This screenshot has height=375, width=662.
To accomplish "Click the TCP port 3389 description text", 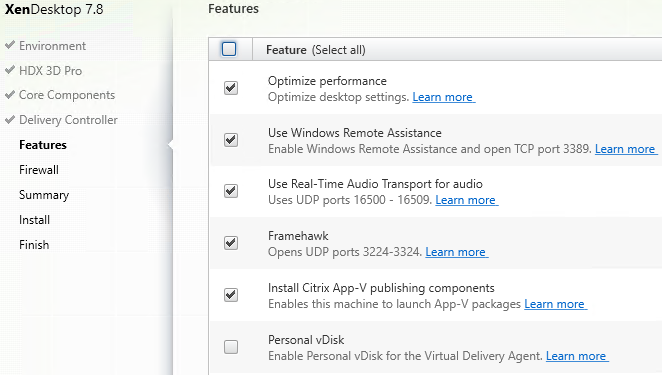I will click(x=430, y=149).
